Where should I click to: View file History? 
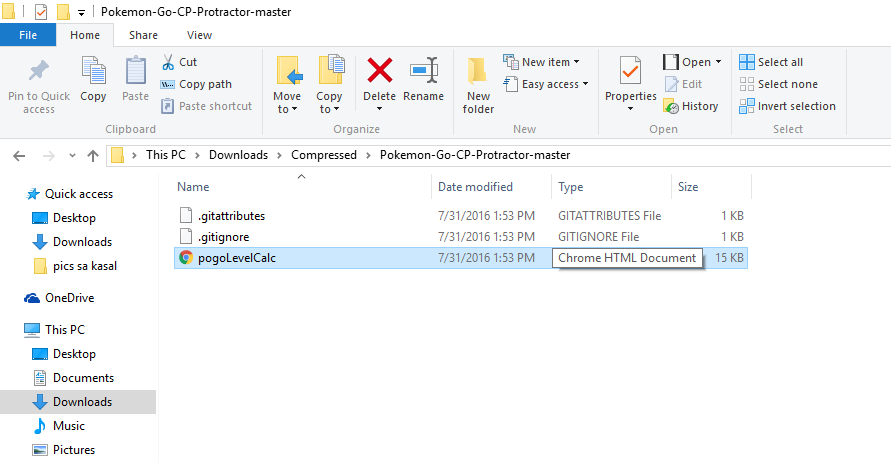tap(690, 106)
